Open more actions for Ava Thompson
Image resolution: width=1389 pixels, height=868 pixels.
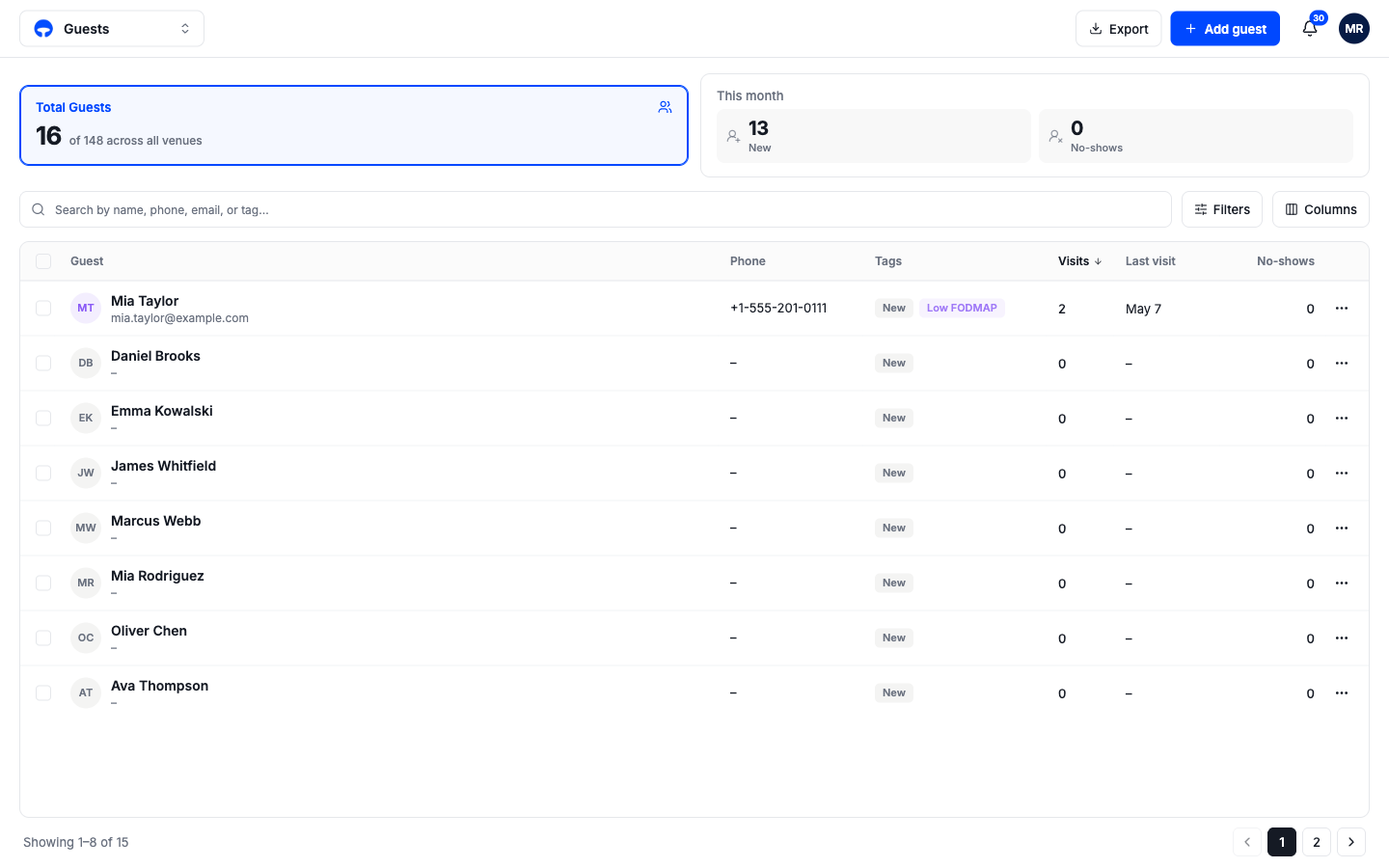point(1342,693)
